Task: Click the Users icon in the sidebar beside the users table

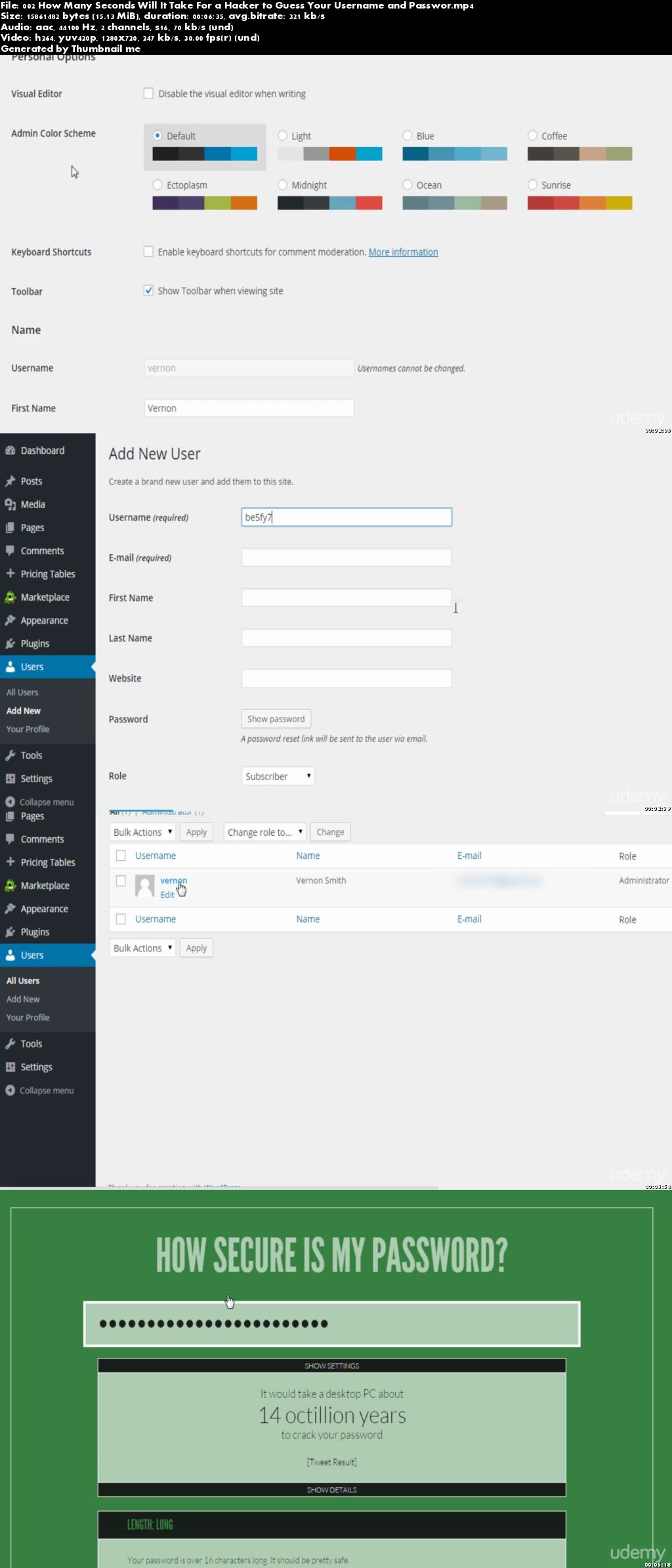Action: click(x=10, y=955)
